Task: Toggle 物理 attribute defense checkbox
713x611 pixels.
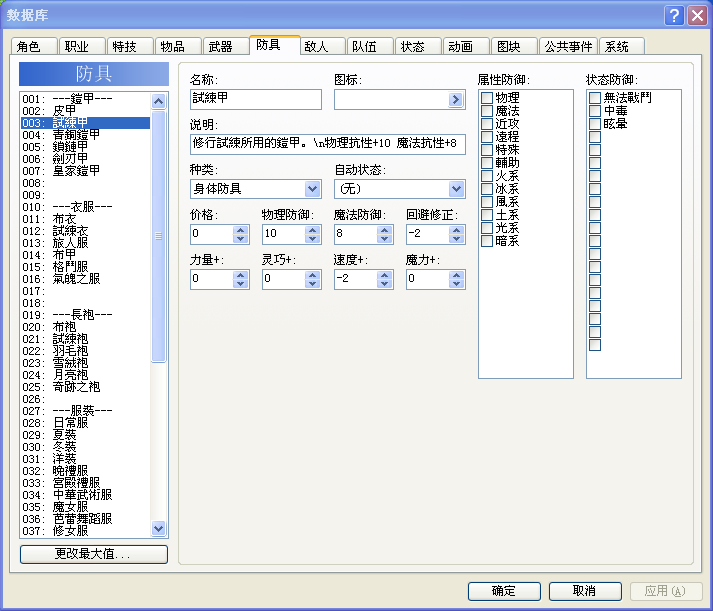Action: click(487, 98)
